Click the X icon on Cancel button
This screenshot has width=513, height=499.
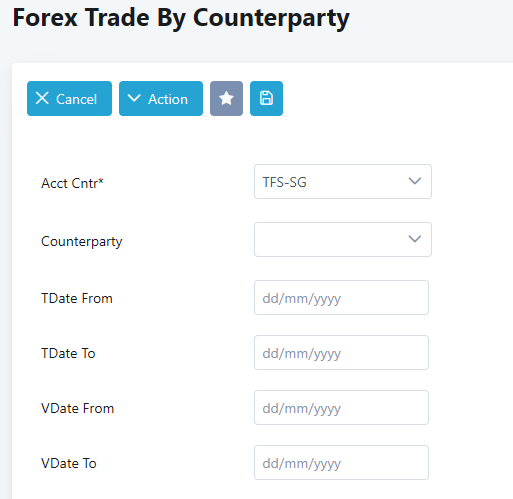point(42,98)
